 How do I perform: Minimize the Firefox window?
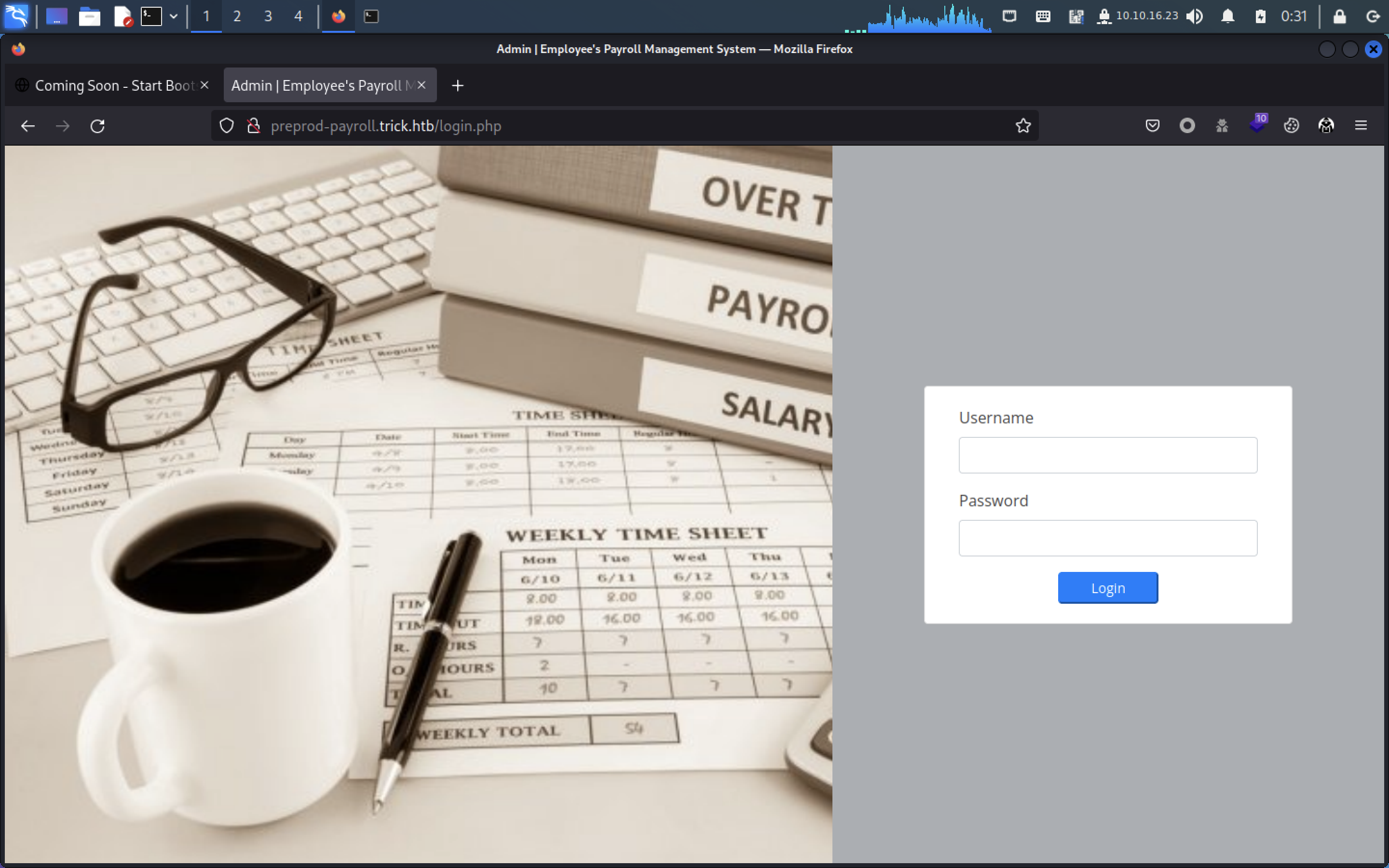[1327, 49]
